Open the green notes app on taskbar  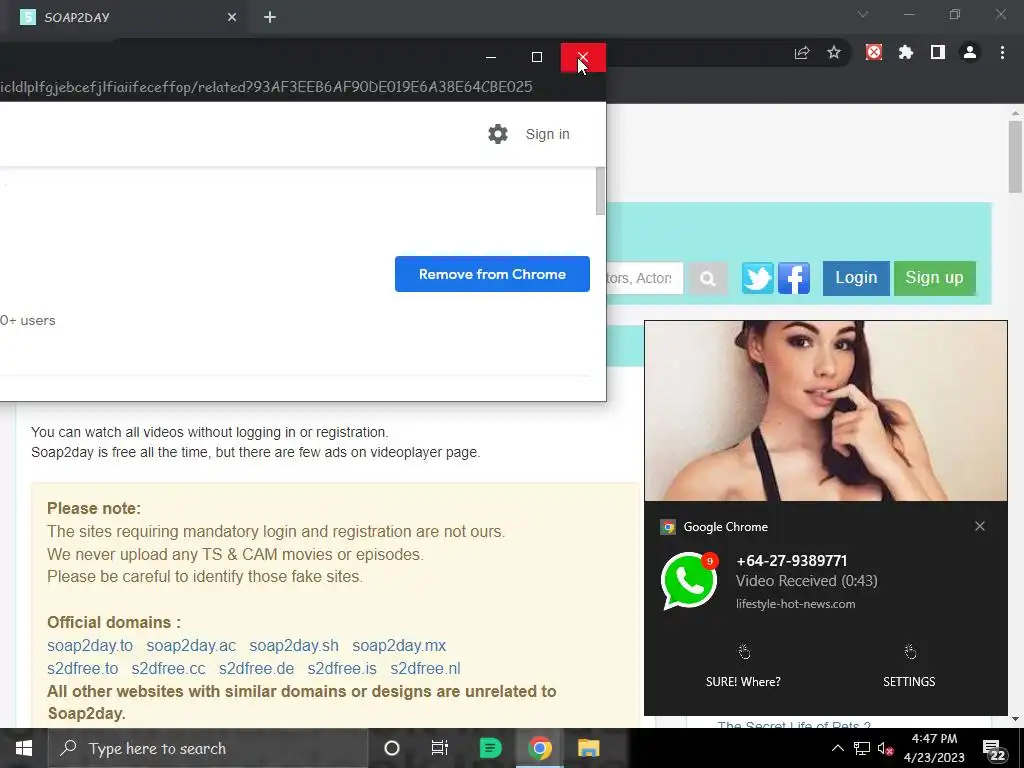tap(490, 748)
